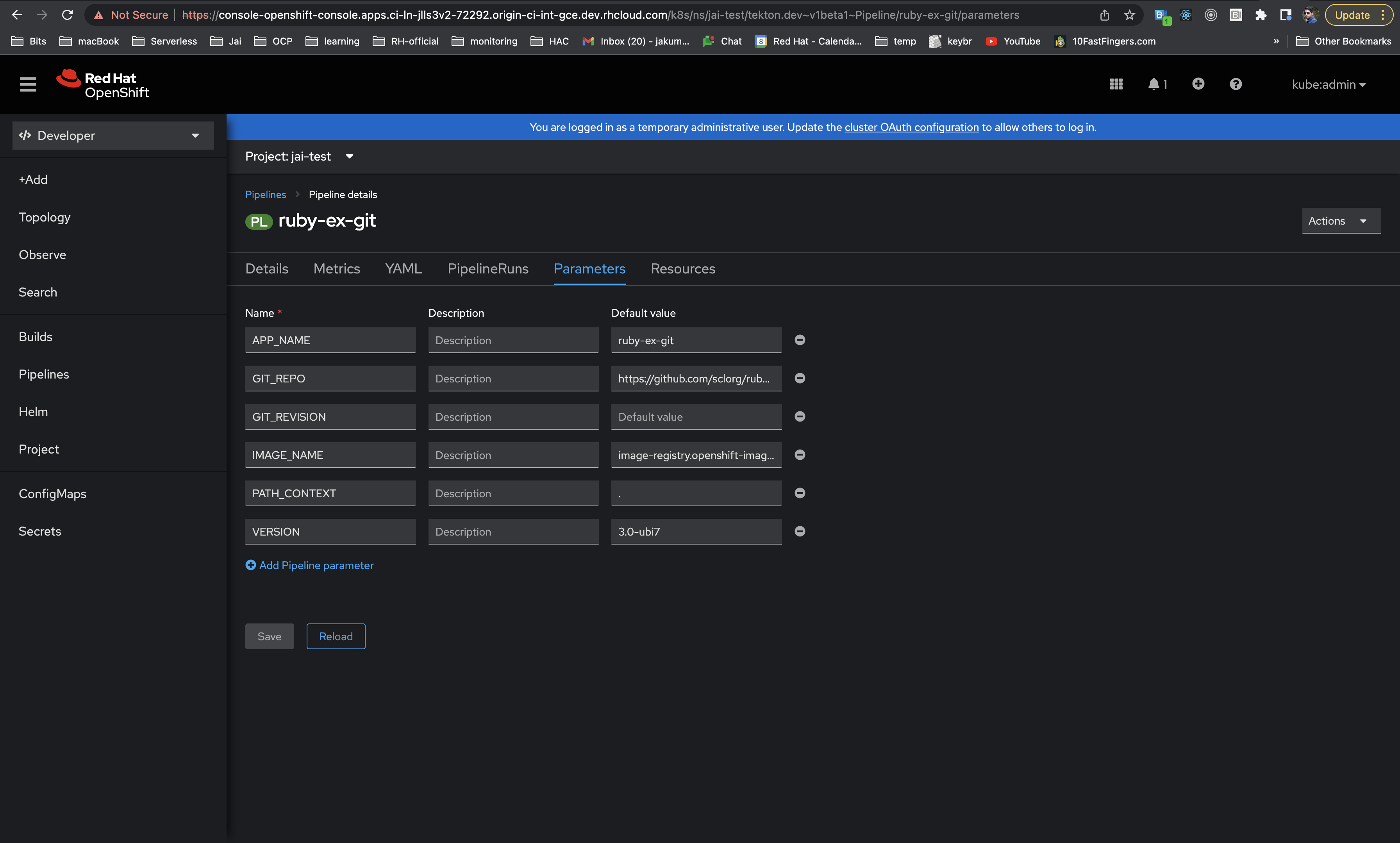Open cluster OAuth configuration link
1400x843 pixels.
911,127
